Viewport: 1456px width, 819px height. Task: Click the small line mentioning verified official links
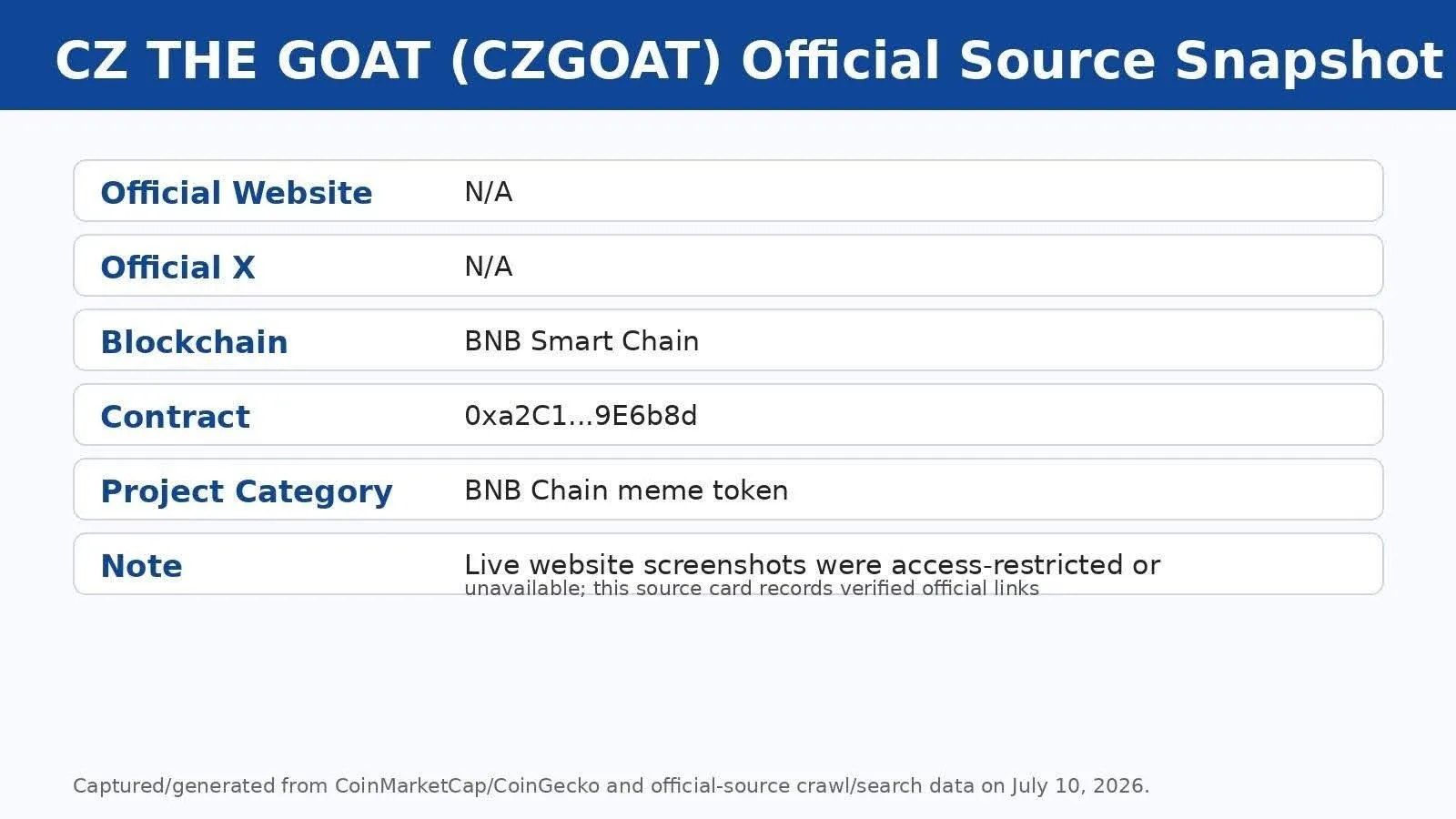point(752,589)
